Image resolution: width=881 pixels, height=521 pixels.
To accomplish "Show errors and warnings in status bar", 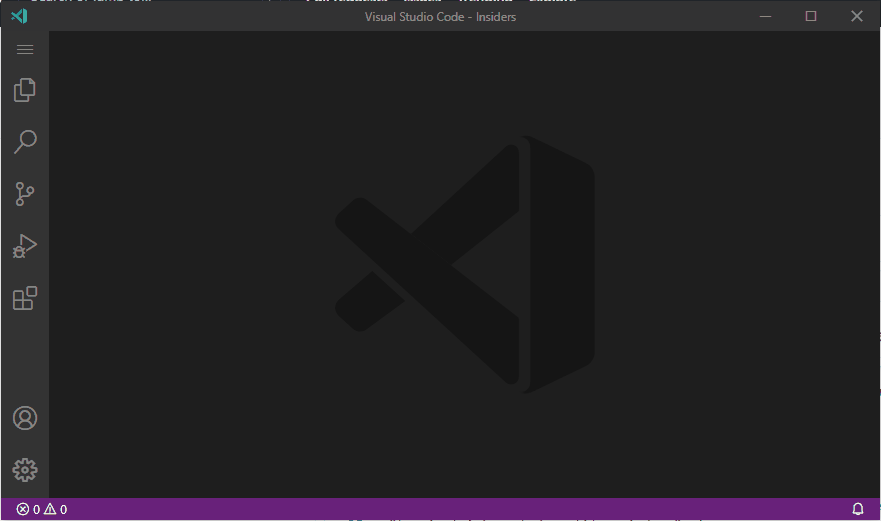I will pos(42,509).
